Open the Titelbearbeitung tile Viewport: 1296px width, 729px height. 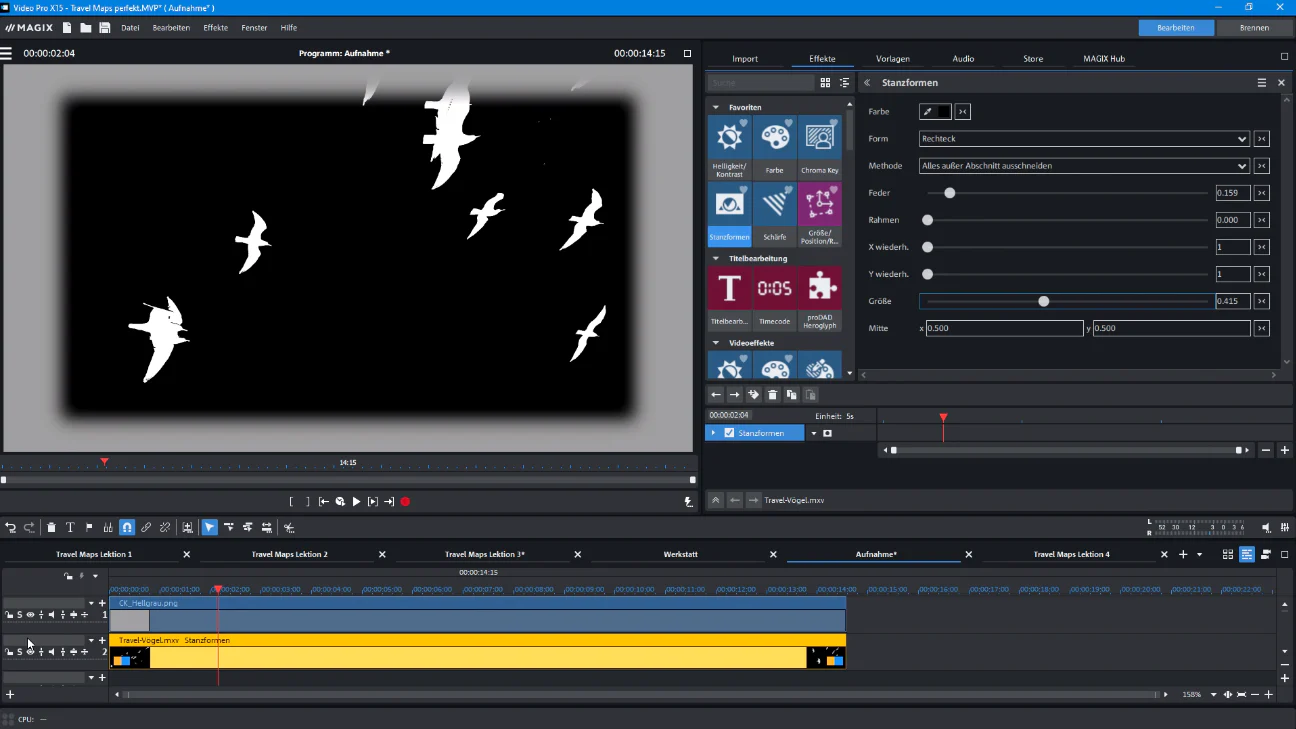[729, 299]
